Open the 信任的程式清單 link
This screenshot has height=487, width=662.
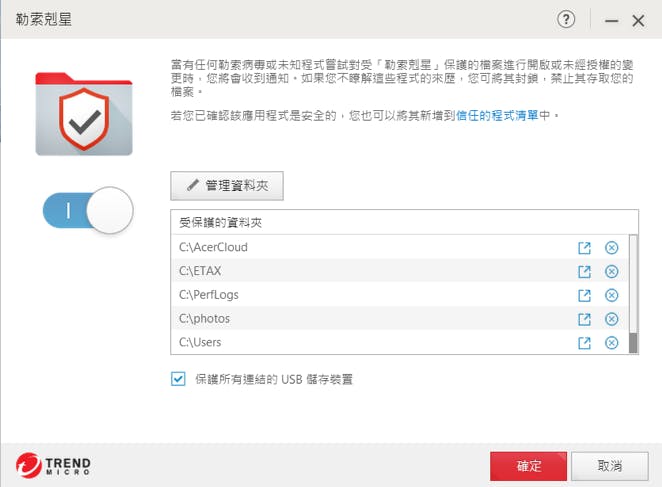coord(502,116)
